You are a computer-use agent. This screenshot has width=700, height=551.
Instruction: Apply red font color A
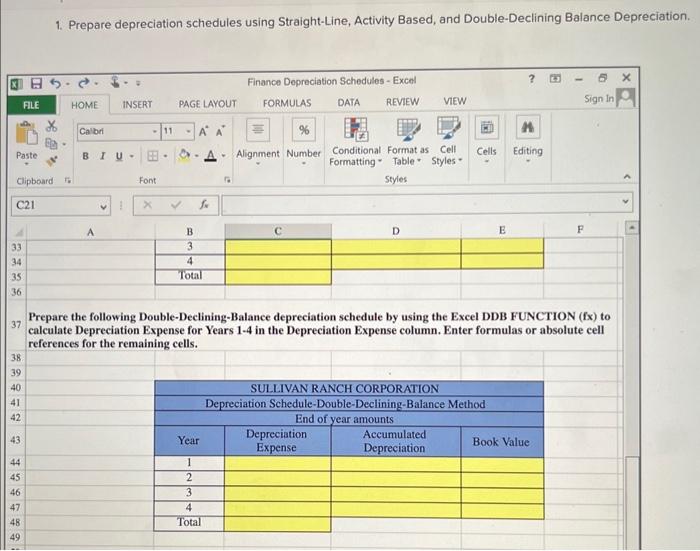pyautogui.click(x=211, y=155)
